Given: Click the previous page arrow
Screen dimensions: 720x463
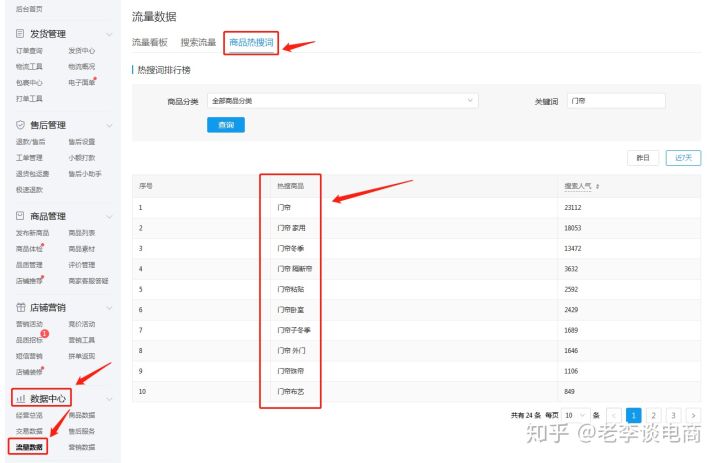Looking at the screenshot, I should (x=613, y=415).
